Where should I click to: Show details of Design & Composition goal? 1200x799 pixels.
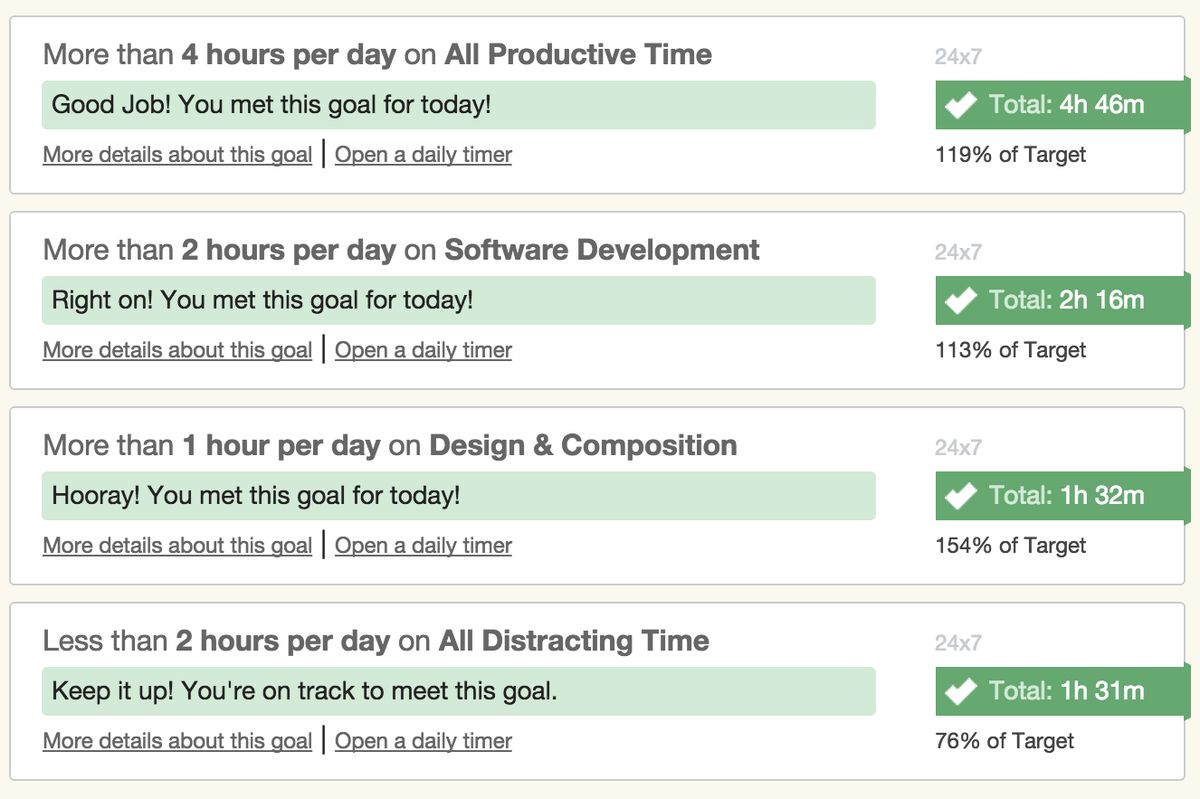coord(177,546)
